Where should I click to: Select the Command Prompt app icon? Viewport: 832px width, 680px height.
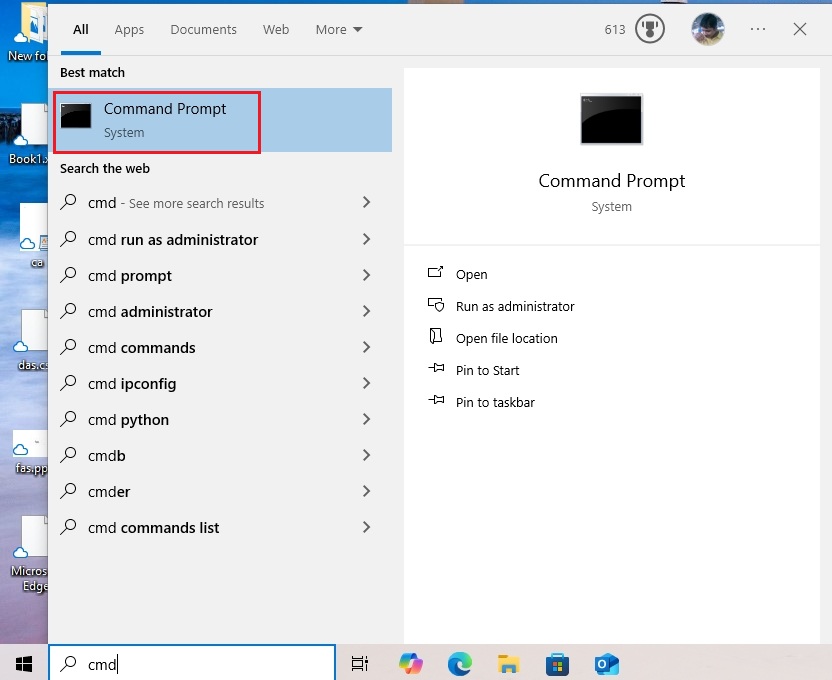(76, 116)
